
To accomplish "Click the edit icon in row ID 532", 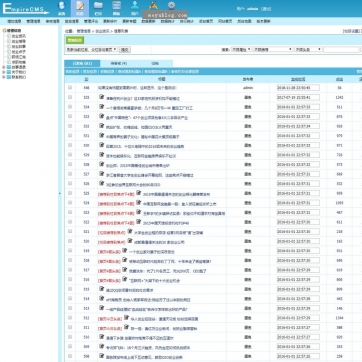I will point(102,126).
